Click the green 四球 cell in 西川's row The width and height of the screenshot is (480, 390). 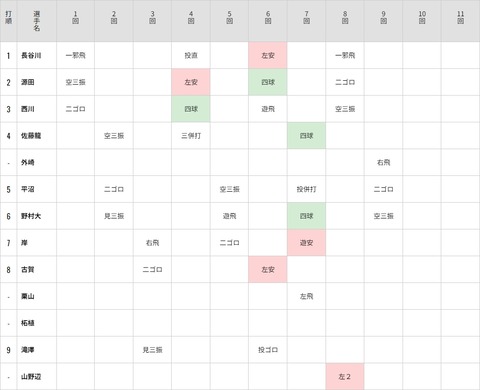point(191,109)
